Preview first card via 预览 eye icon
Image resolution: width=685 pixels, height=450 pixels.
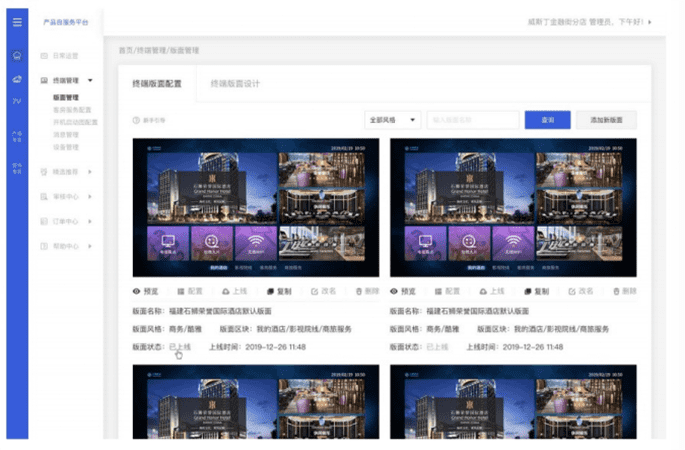pyautogui.click(x=136, y=291)
